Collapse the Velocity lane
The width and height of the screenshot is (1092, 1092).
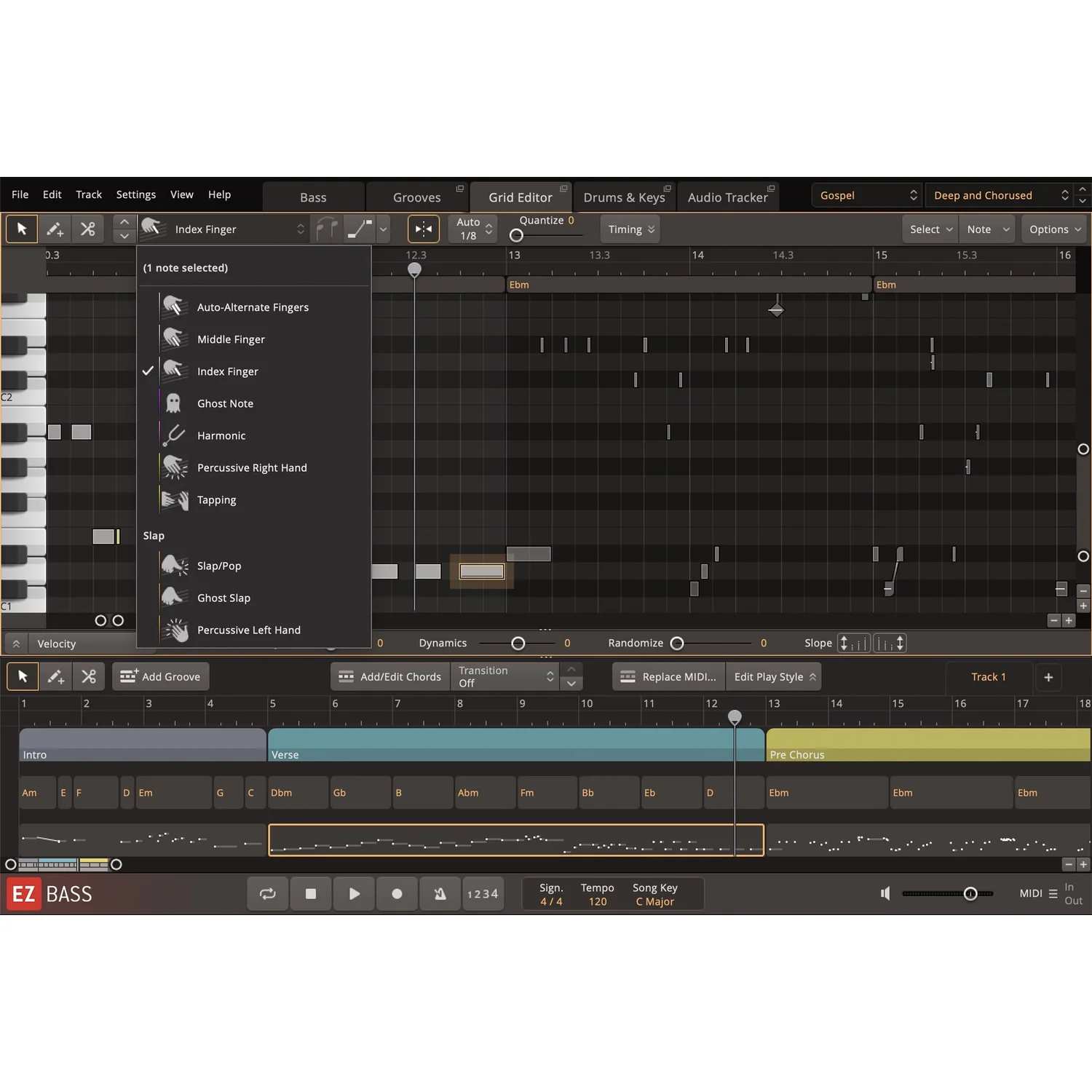pyautogui.click(x=16, y=644)
